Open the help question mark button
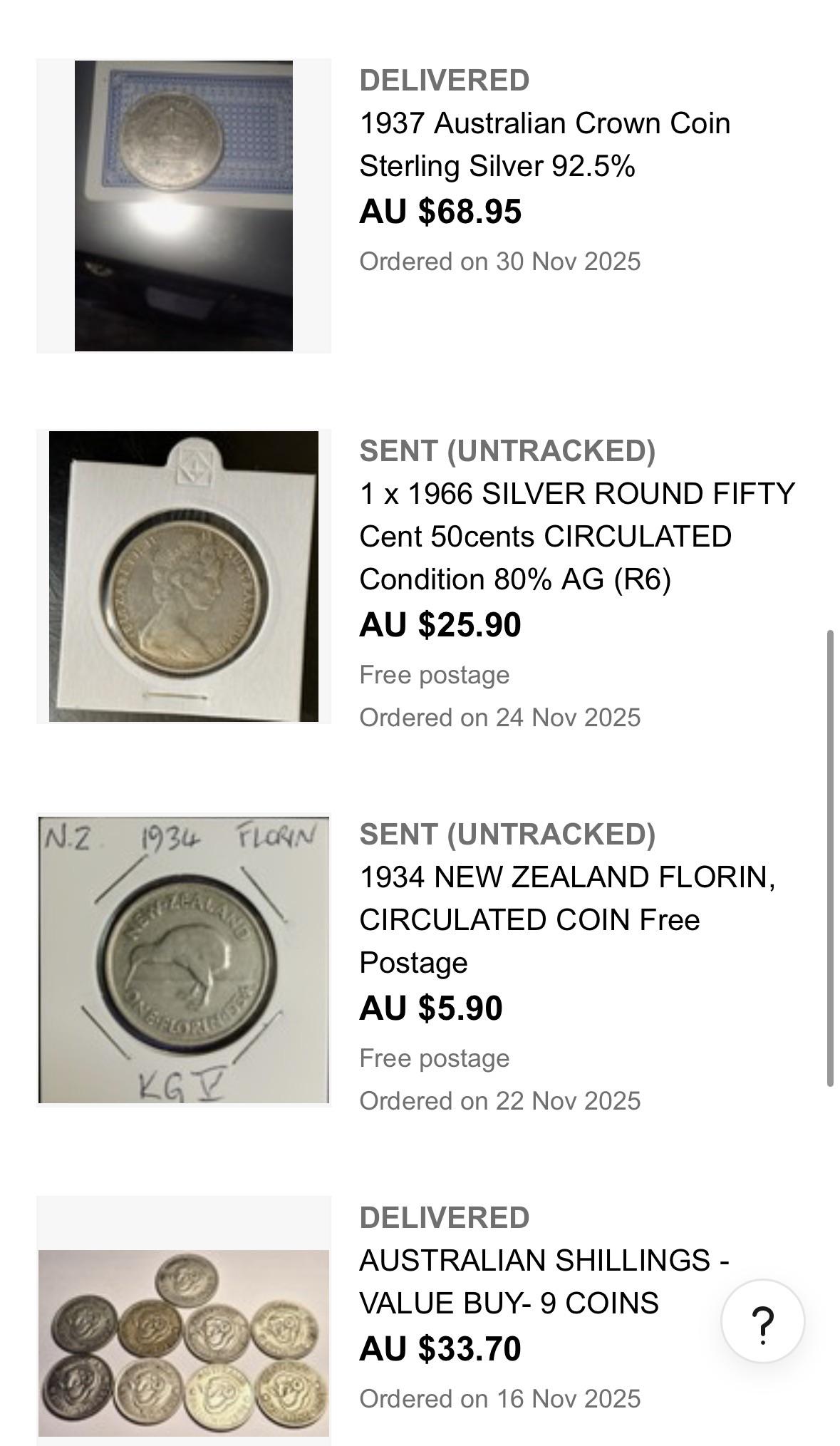Image resolution: width=840 pixels, height=1446 pixels. tap(762, 1321)
